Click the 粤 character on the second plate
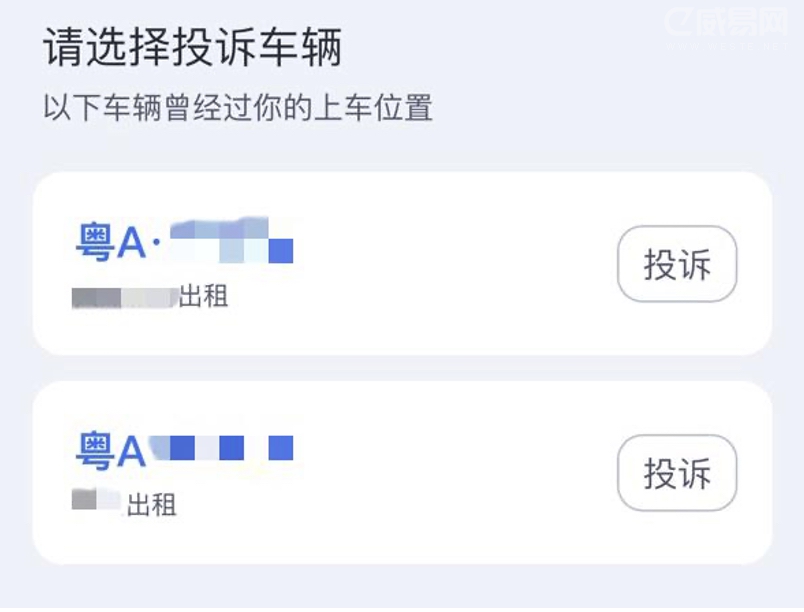This screenshot has width=804, height=612. (95, 451)
